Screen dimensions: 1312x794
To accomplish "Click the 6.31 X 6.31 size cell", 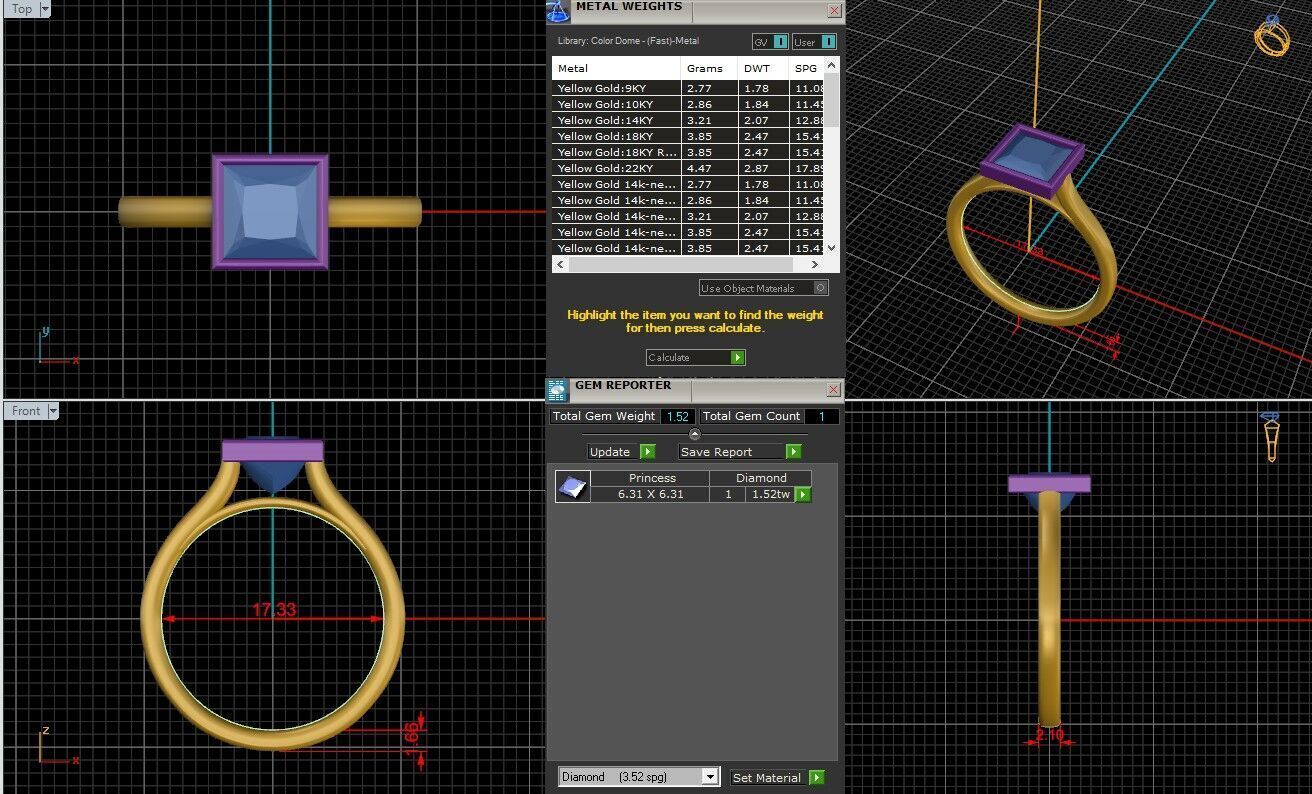I will pos(650,494).
